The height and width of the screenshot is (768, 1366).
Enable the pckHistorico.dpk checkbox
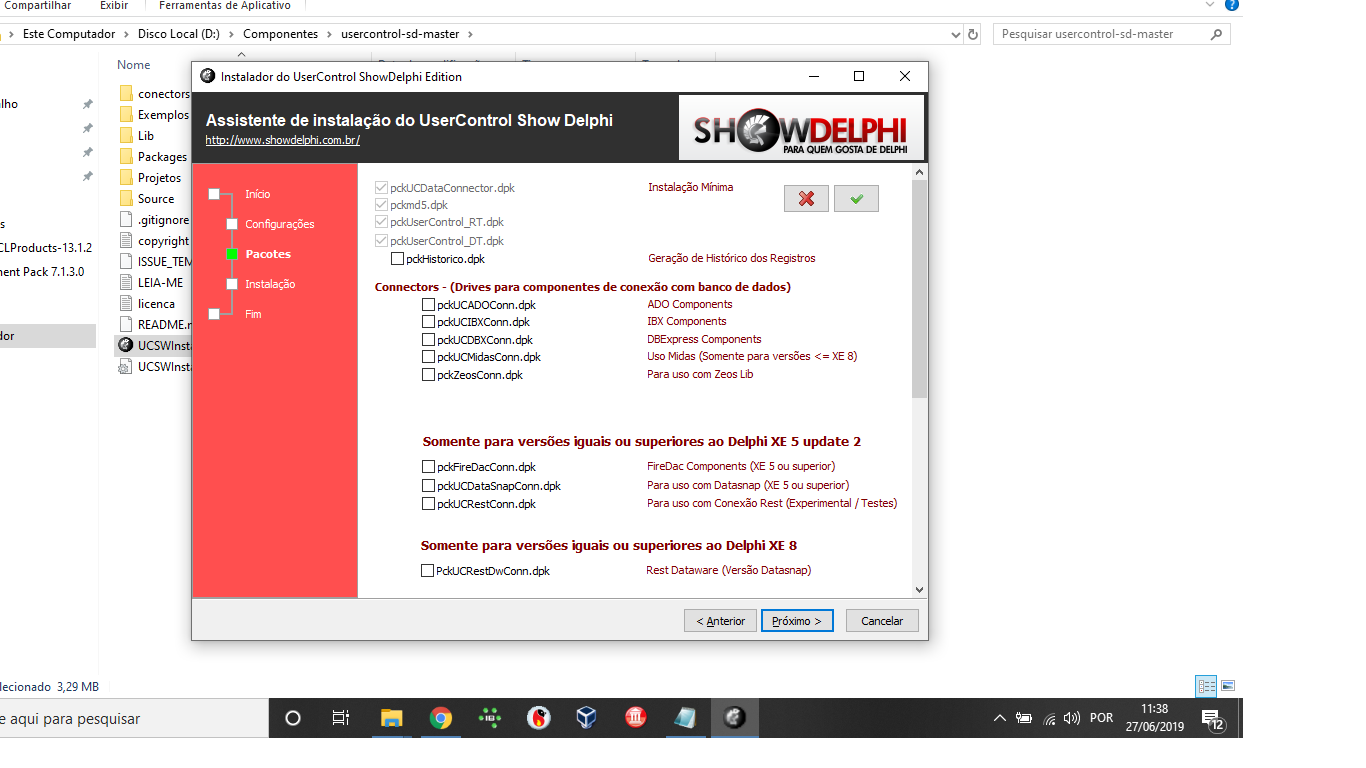[398, 259]
